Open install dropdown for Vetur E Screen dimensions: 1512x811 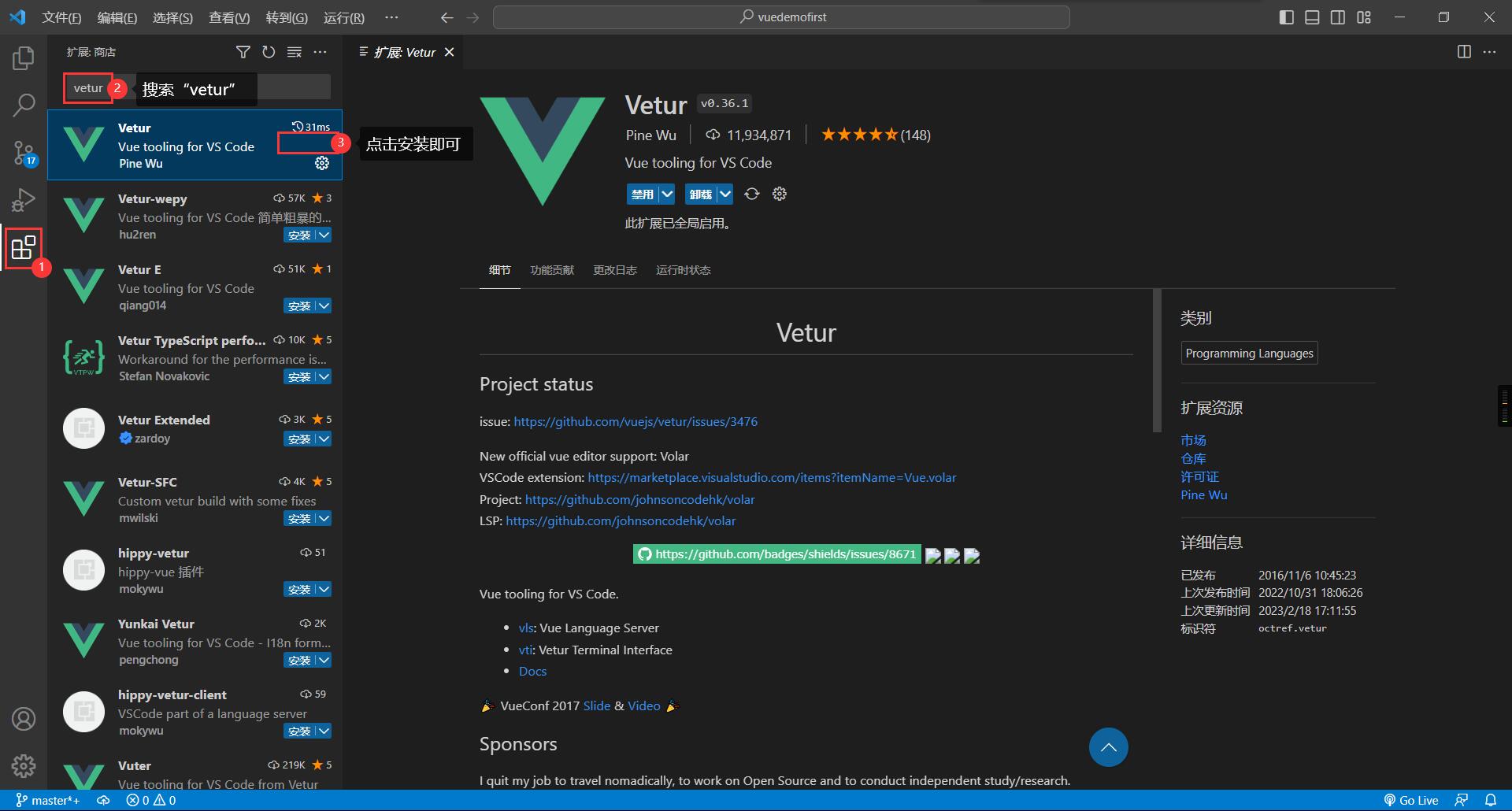point(324,306)
